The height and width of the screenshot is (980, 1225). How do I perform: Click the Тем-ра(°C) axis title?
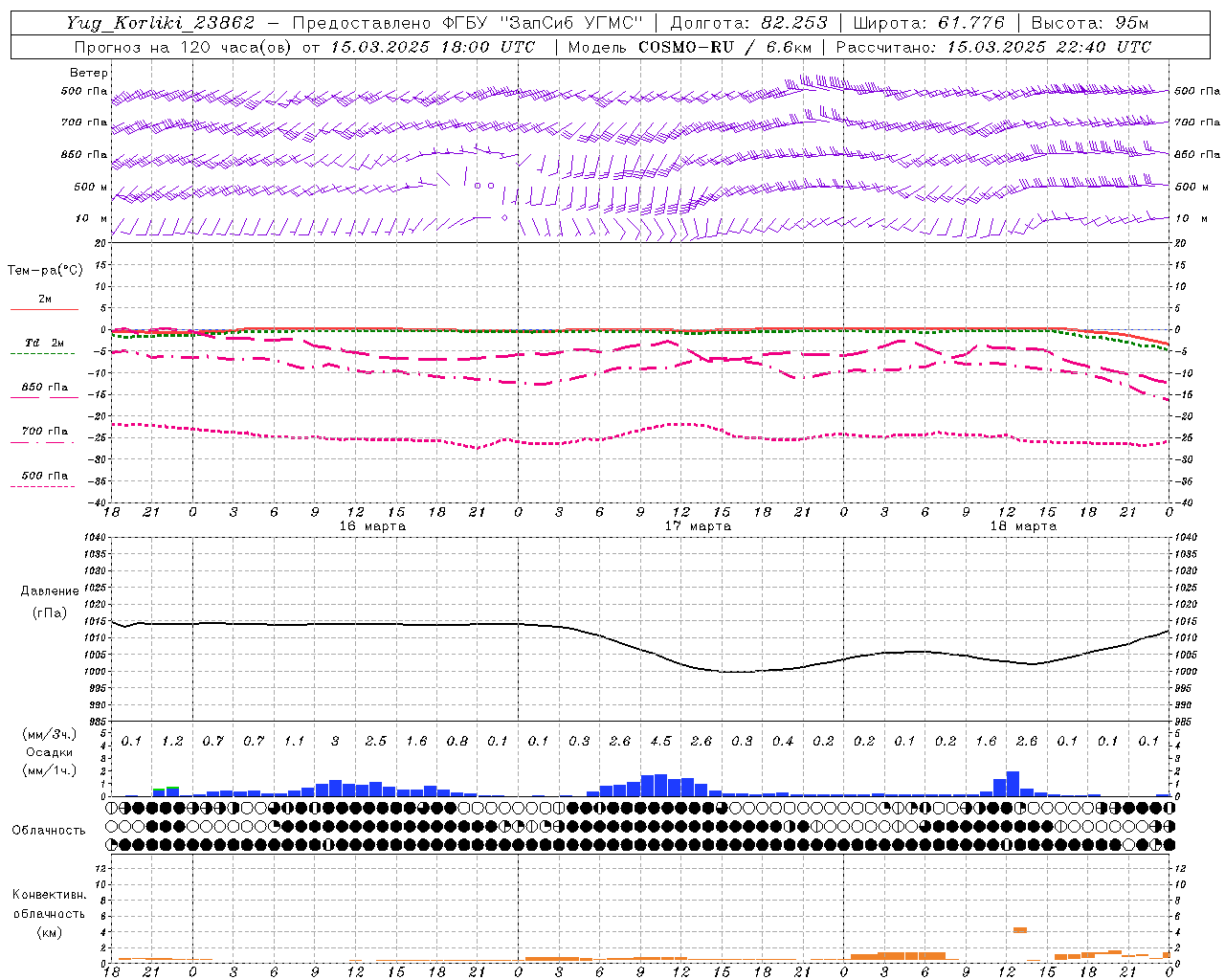[45, 271]
